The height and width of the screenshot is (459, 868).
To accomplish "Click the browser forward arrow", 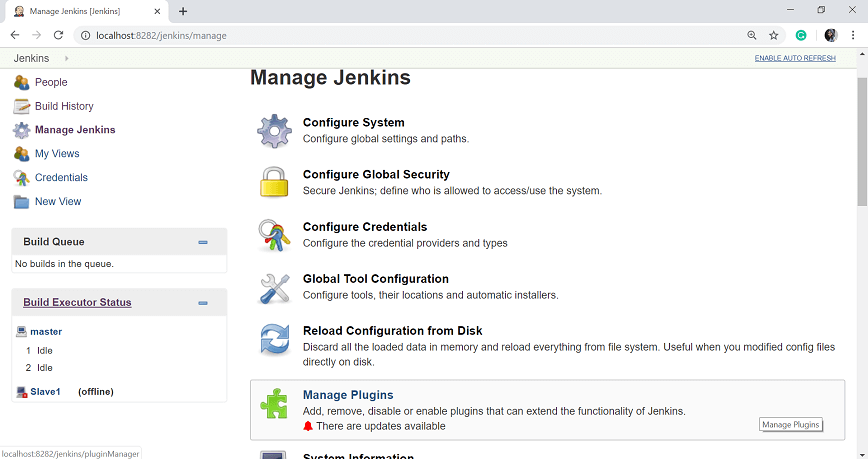I will [37, 35].
